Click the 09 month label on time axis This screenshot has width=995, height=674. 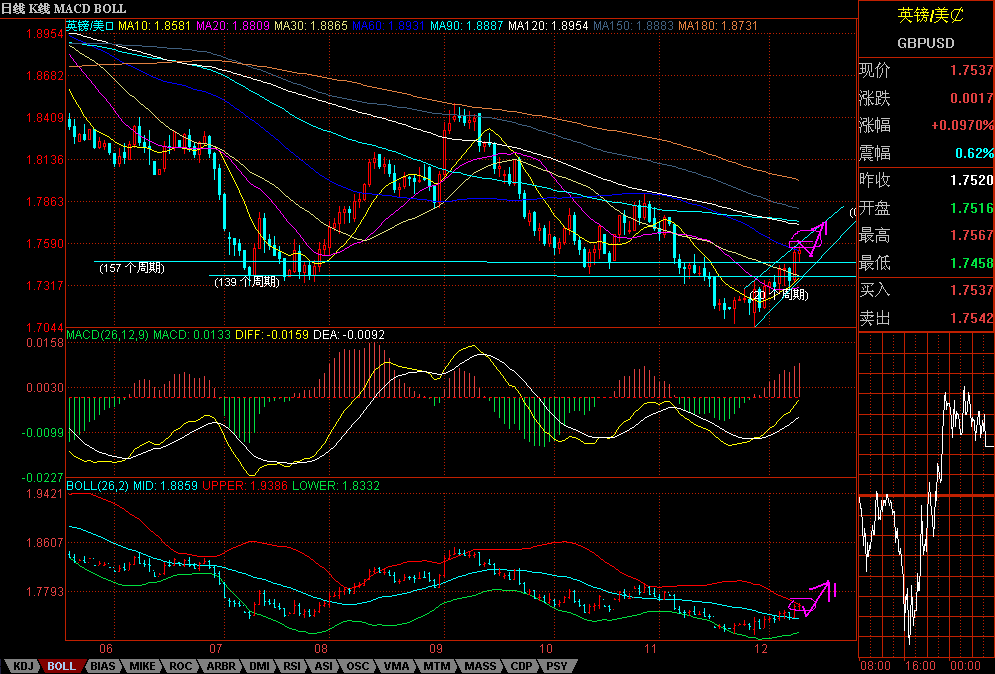pyautogui.click(x=436, y=649)
